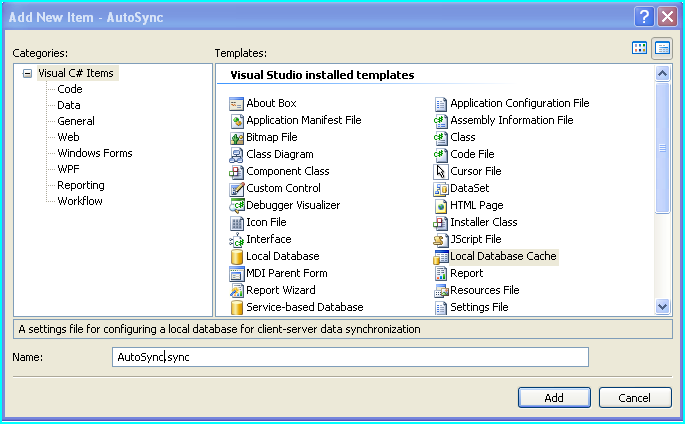Switch to small icons list view

[662, 48]
